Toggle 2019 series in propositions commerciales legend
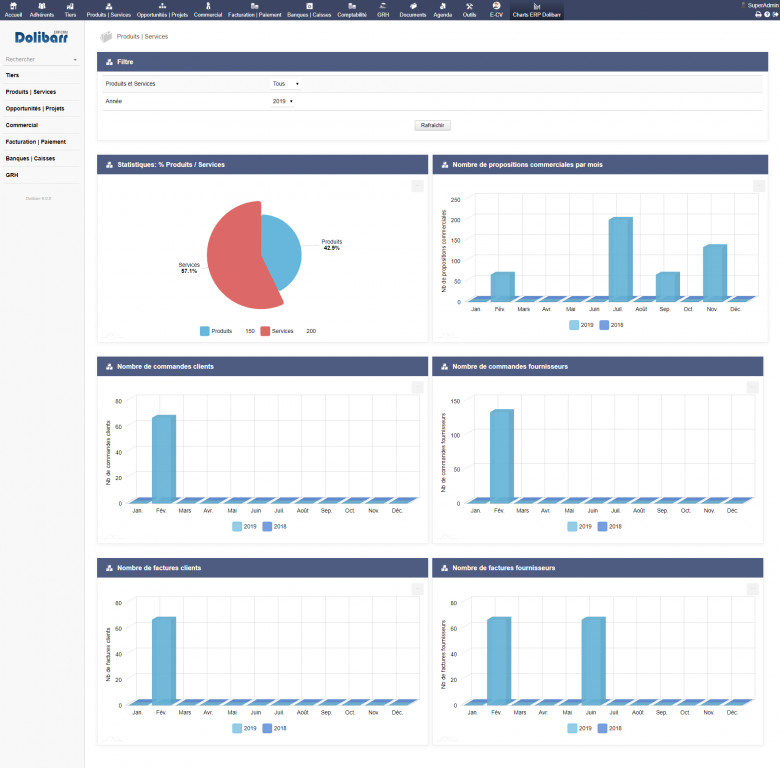This screenshot has height=768, width=780. pyautogui.click(x=575, y=325)
